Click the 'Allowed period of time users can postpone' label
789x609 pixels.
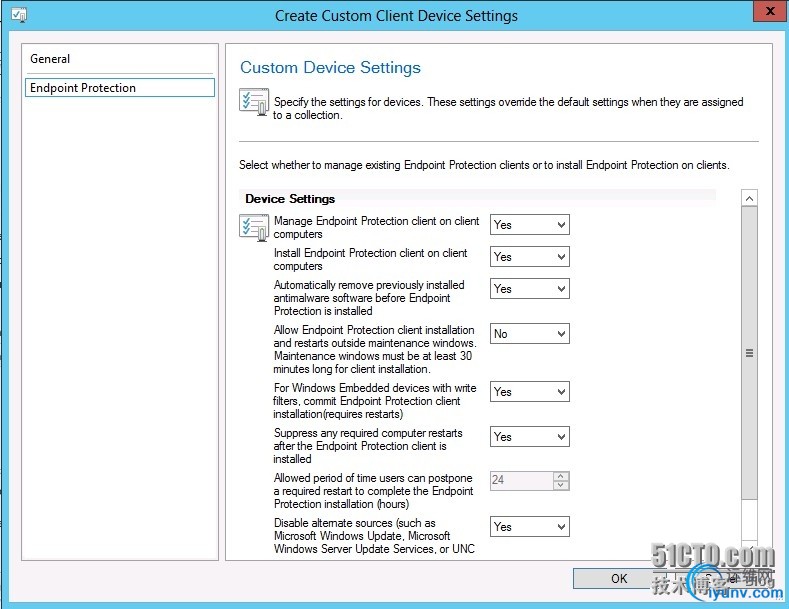pyautogui.click(x=373, y=491)
